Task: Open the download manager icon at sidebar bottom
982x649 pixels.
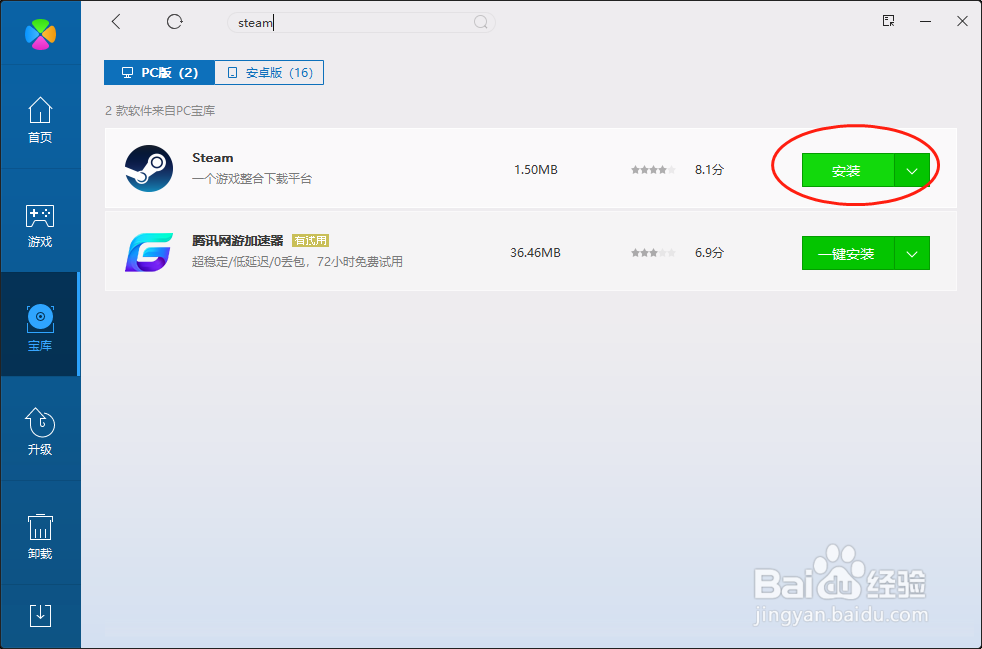Action: [x=40, y=616]
